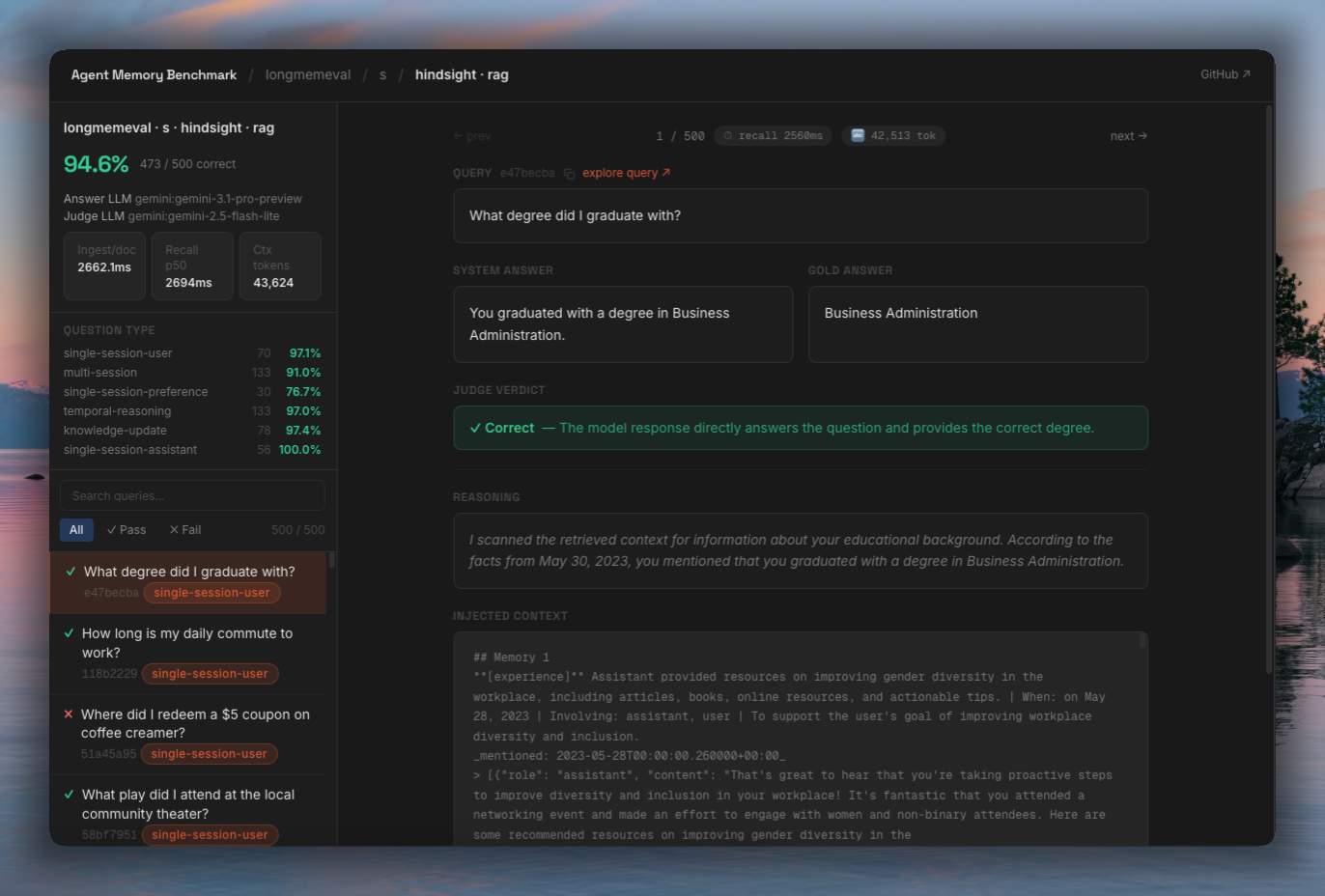Click the checkmark beside daily commute question
Screen dimensions: 1325x896
pyautogui.click(x=69, y=633)
